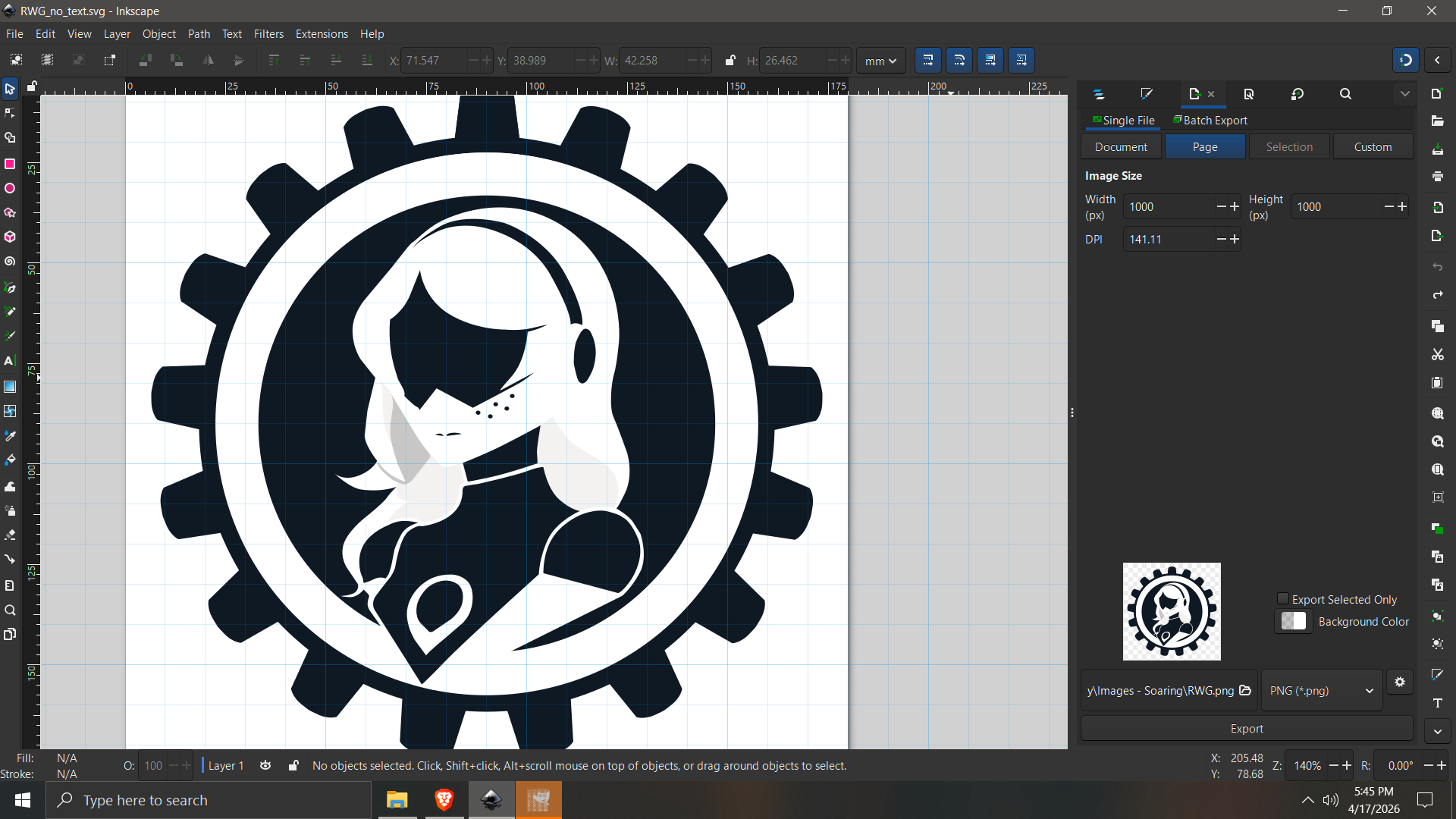Select the Spiral tool
Image resolution: width=1456 pixels, height=819 pixels.
point(10,262)
